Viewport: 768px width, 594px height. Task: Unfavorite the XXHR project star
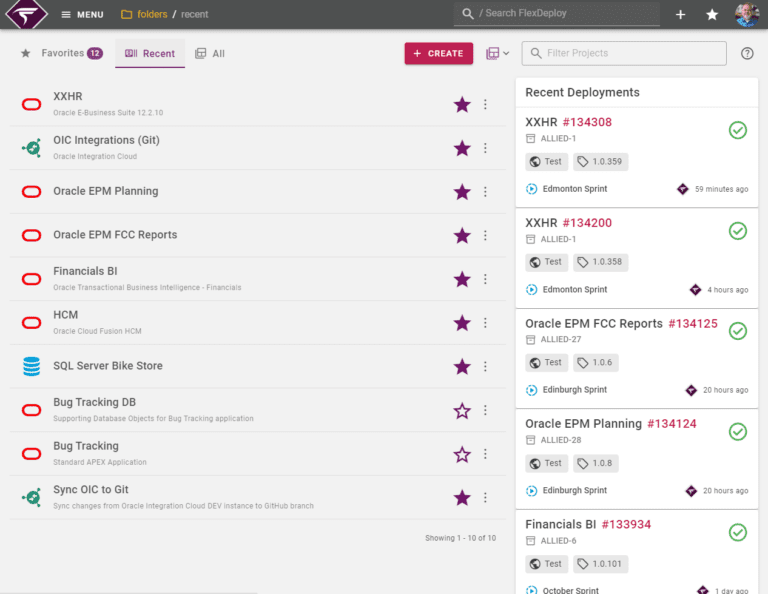pos(462,104)
